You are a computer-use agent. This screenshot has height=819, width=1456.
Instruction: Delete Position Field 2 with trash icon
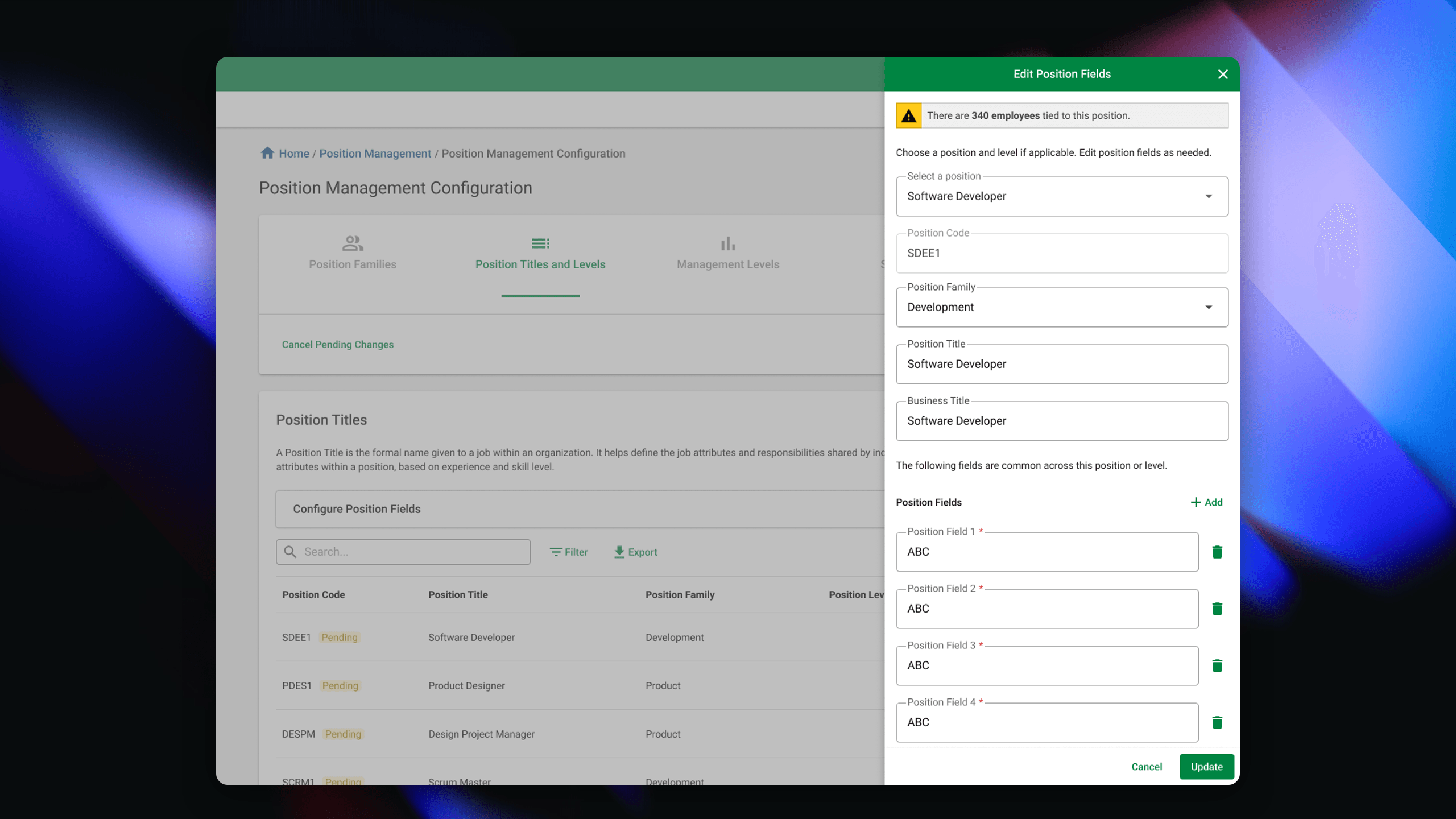click(1217, 609)
